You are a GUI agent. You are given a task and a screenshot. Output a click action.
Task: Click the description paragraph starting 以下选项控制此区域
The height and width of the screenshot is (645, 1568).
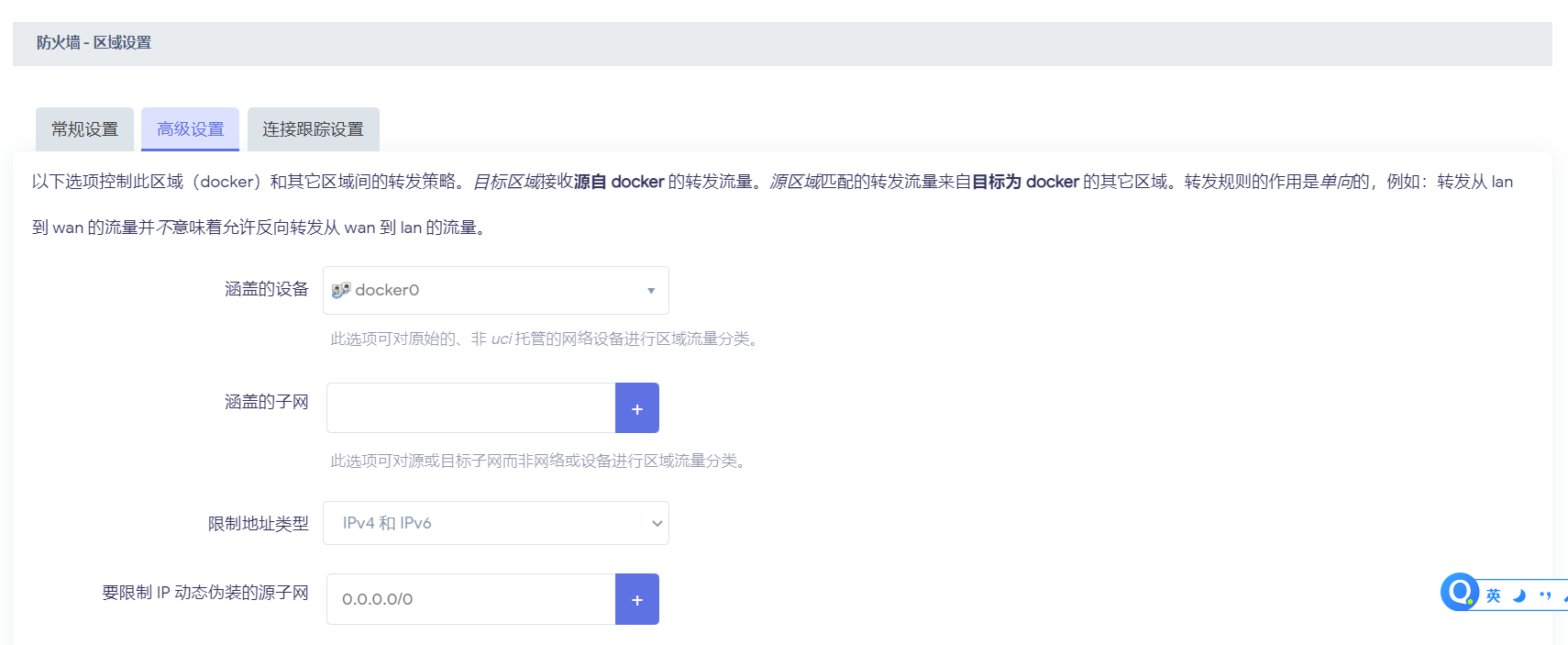[x=772, y=204]
